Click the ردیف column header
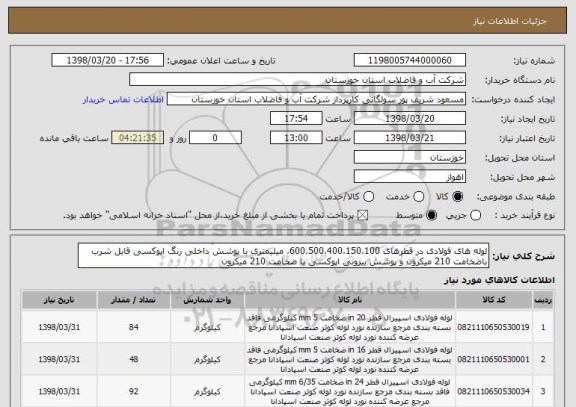The width and height of the screenshot is (576, 407). click(543, 300)
